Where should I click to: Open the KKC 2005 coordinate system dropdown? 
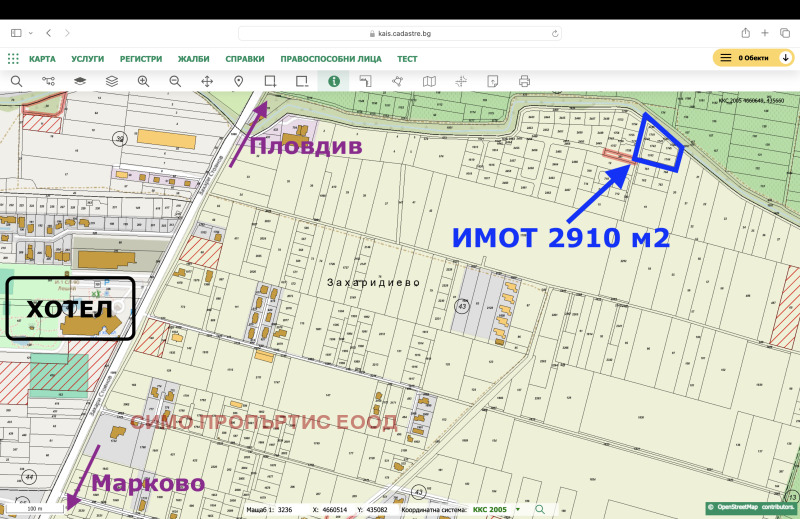tap(490, 510)
